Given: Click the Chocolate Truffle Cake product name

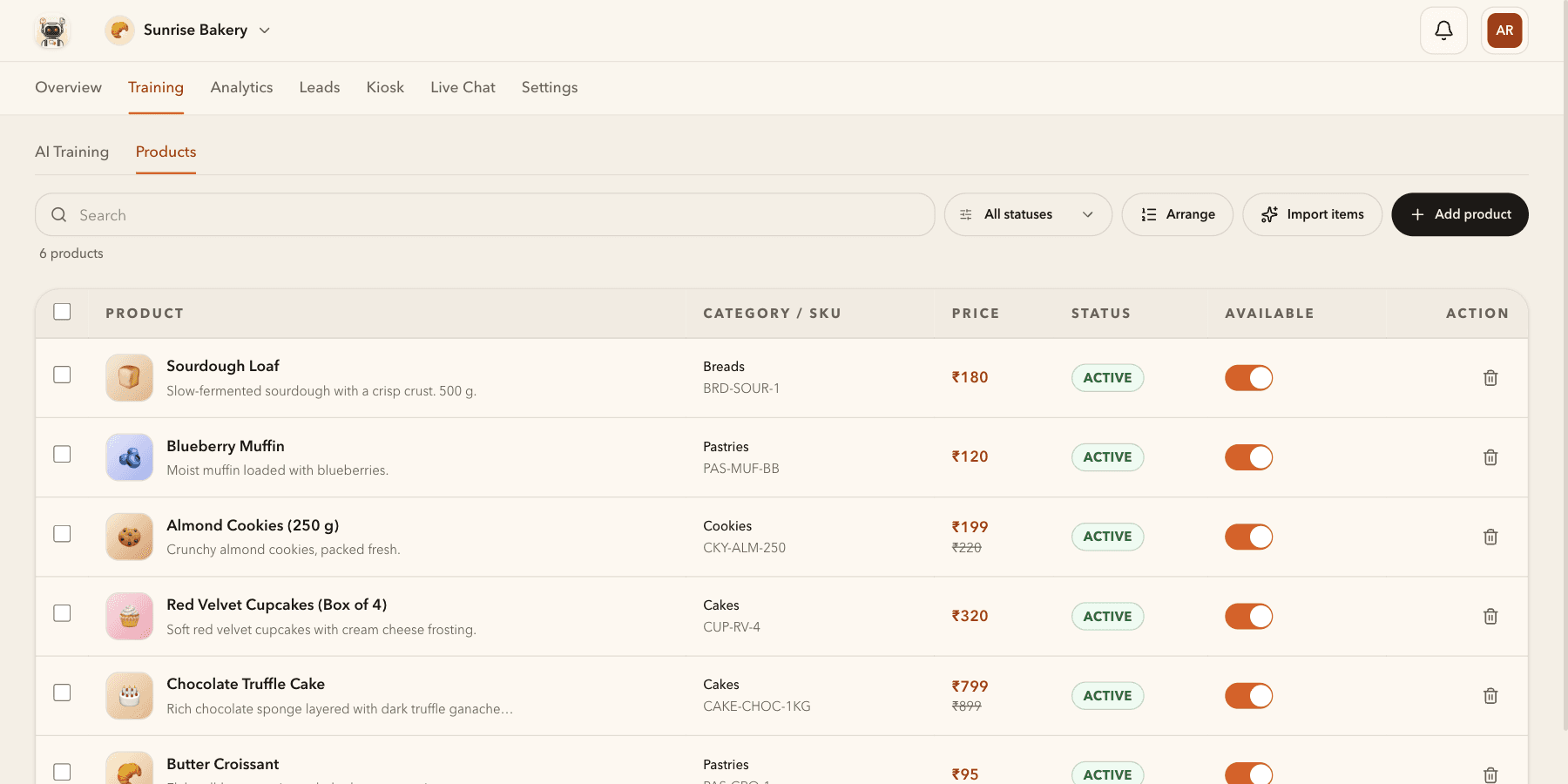Looking at the screenshot, I should click(246, 684).
